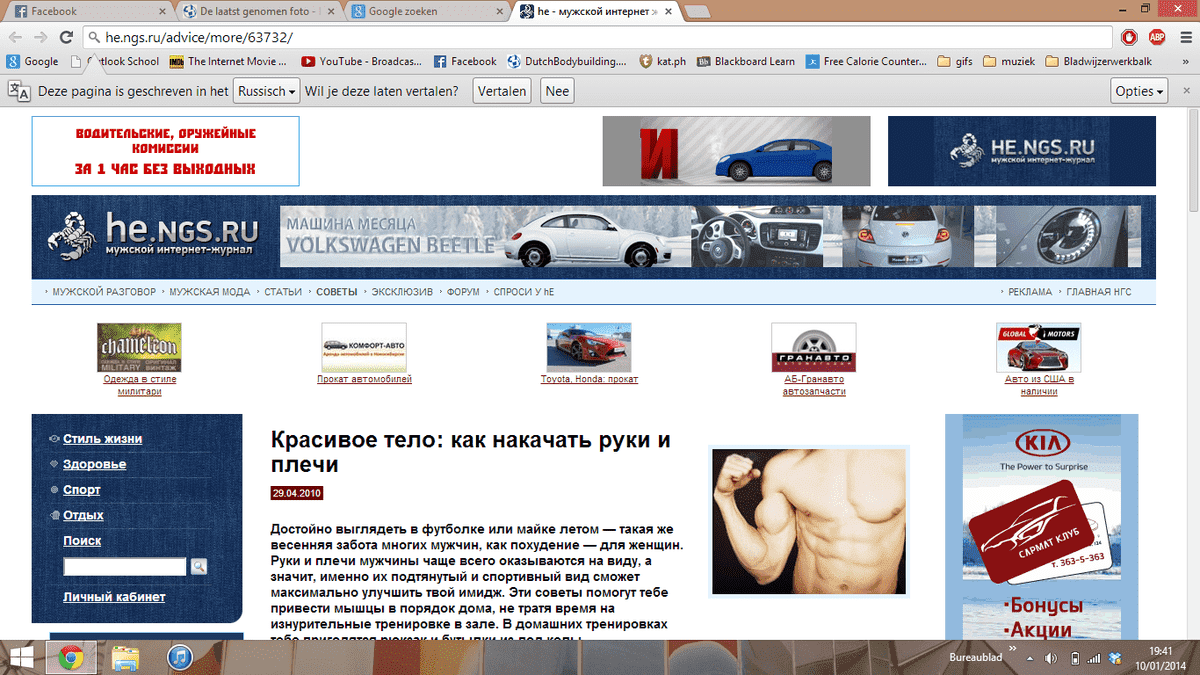Open the Chrome menu hamburger icon
The width and height of the screenshot is (1200, 675).
click(1185, 37)
